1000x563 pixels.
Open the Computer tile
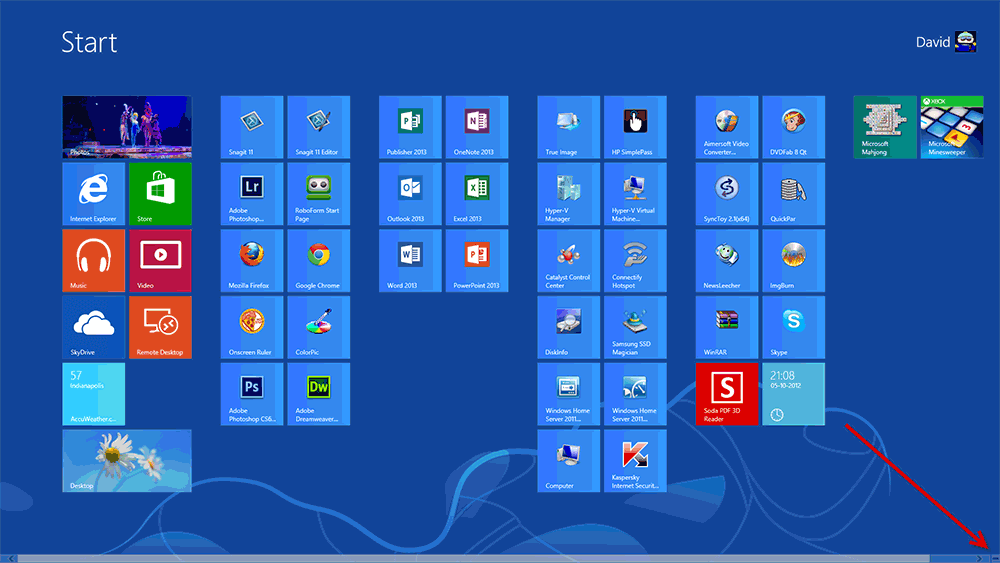(x=568, y=460)
